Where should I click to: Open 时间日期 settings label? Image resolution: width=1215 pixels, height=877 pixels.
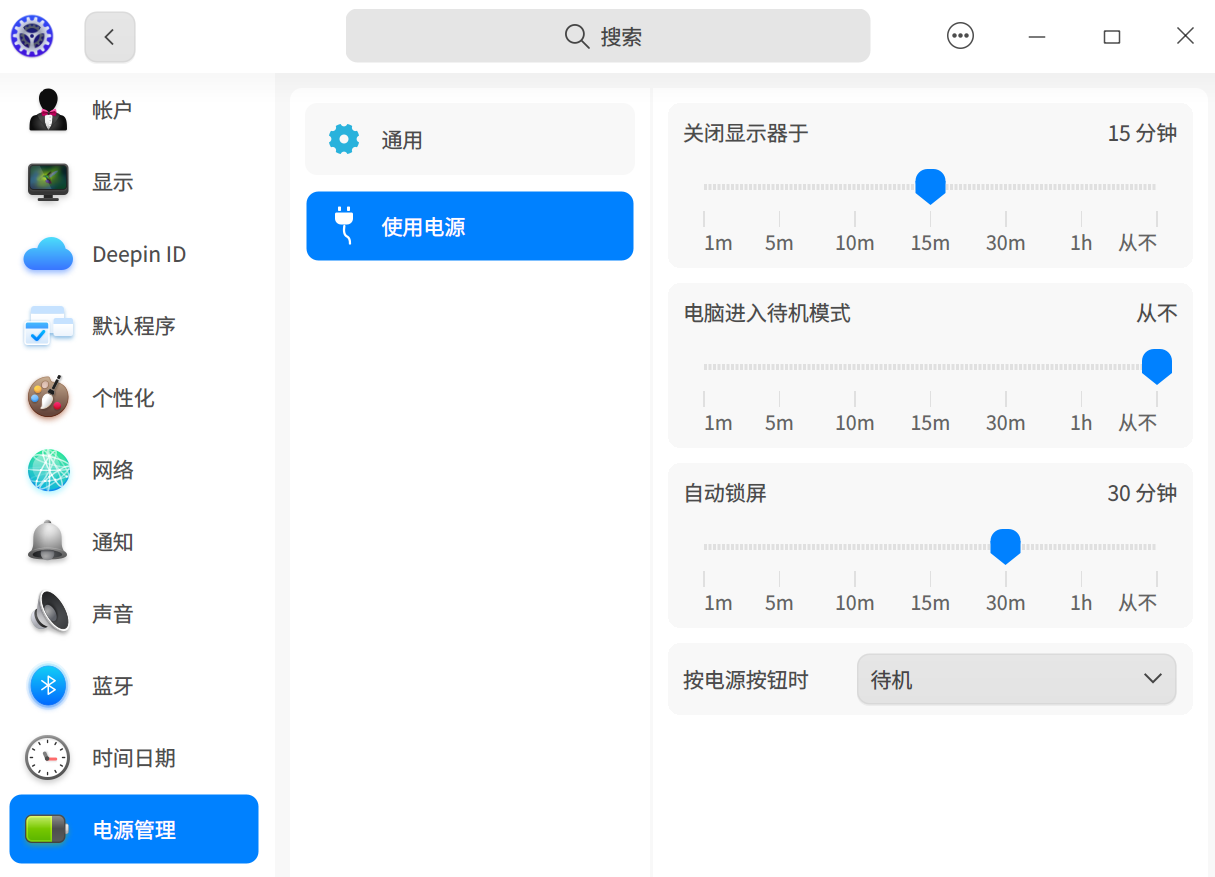point(134,758)
